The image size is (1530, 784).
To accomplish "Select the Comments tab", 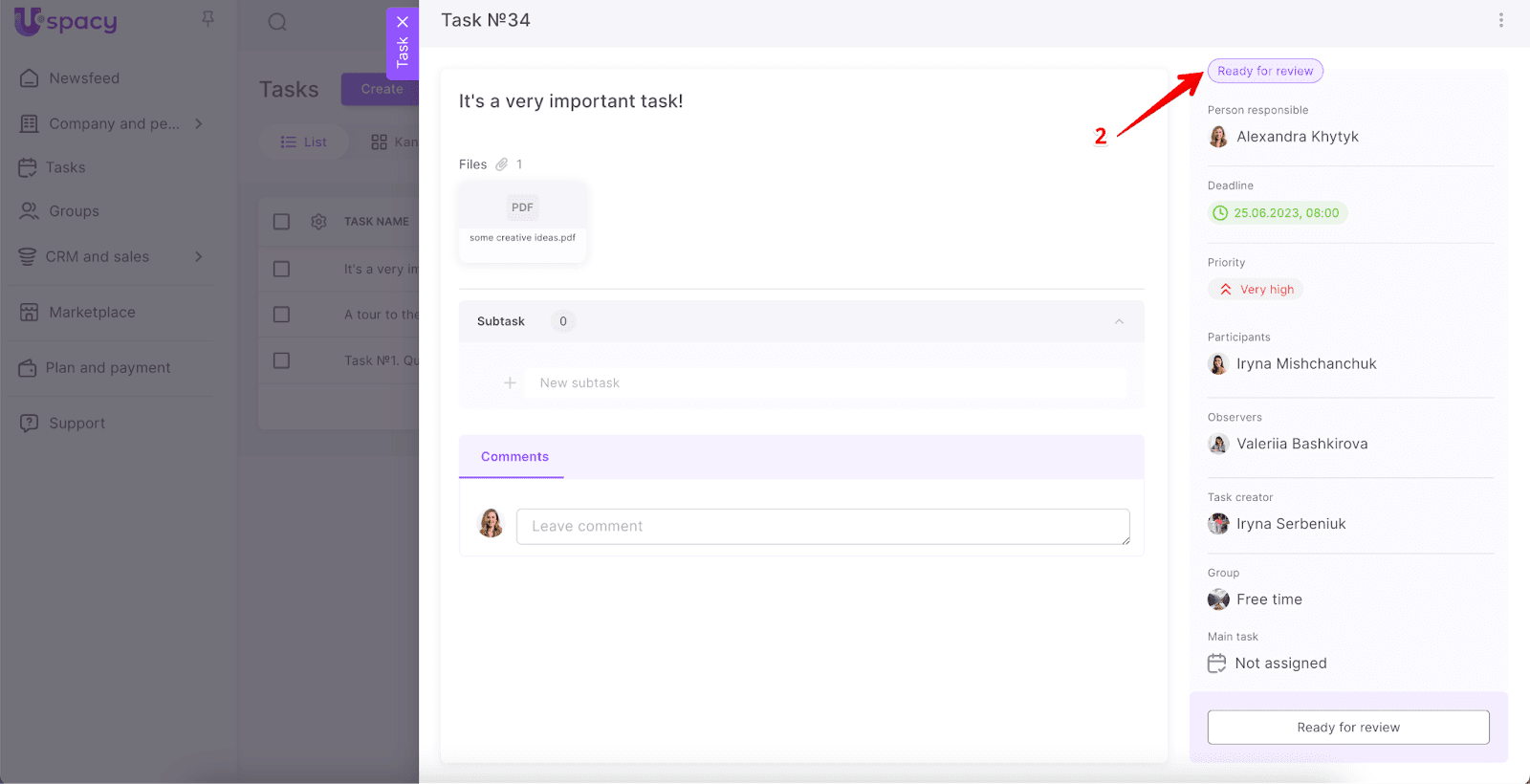I will pyautogui.click(x=514, y=457).
